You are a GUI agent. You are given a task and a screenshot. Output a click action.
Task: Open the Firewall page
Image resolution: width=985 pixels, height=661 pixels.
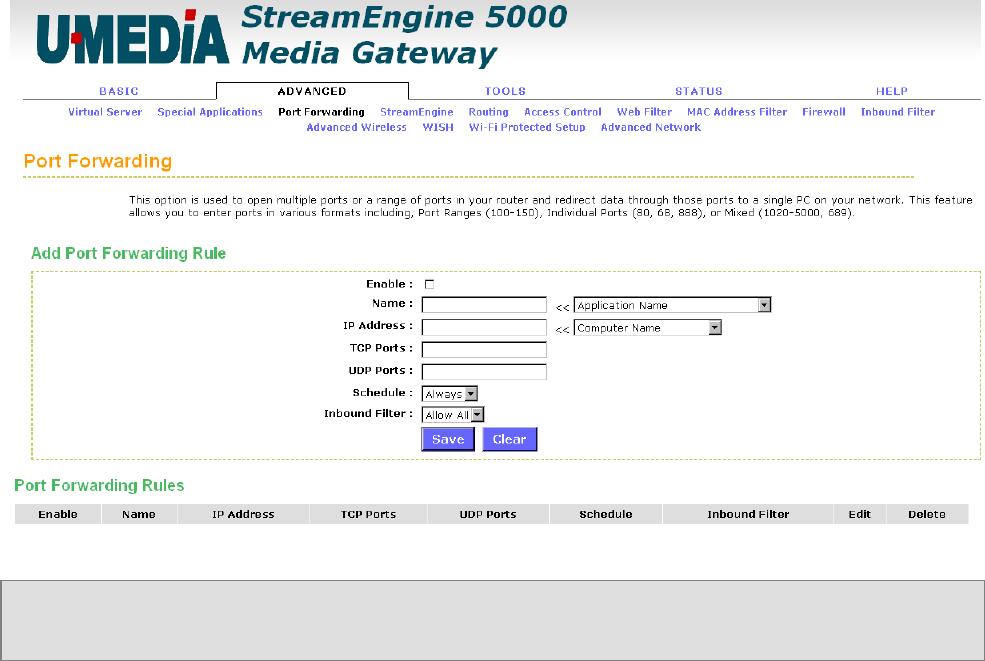click(x=824, y=112)
